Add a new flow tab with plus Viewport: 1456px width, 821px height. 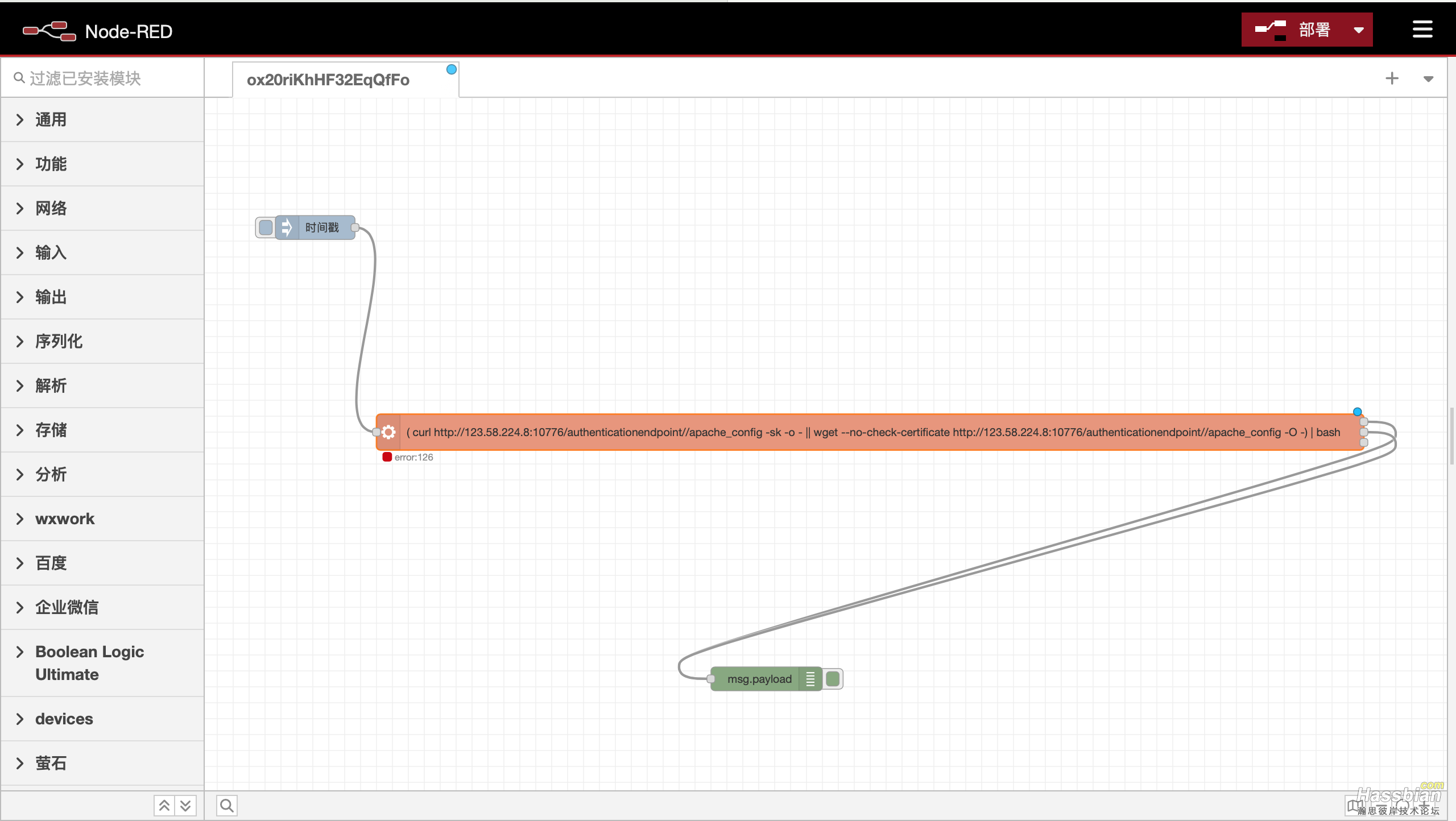(x=1392, y=78)
